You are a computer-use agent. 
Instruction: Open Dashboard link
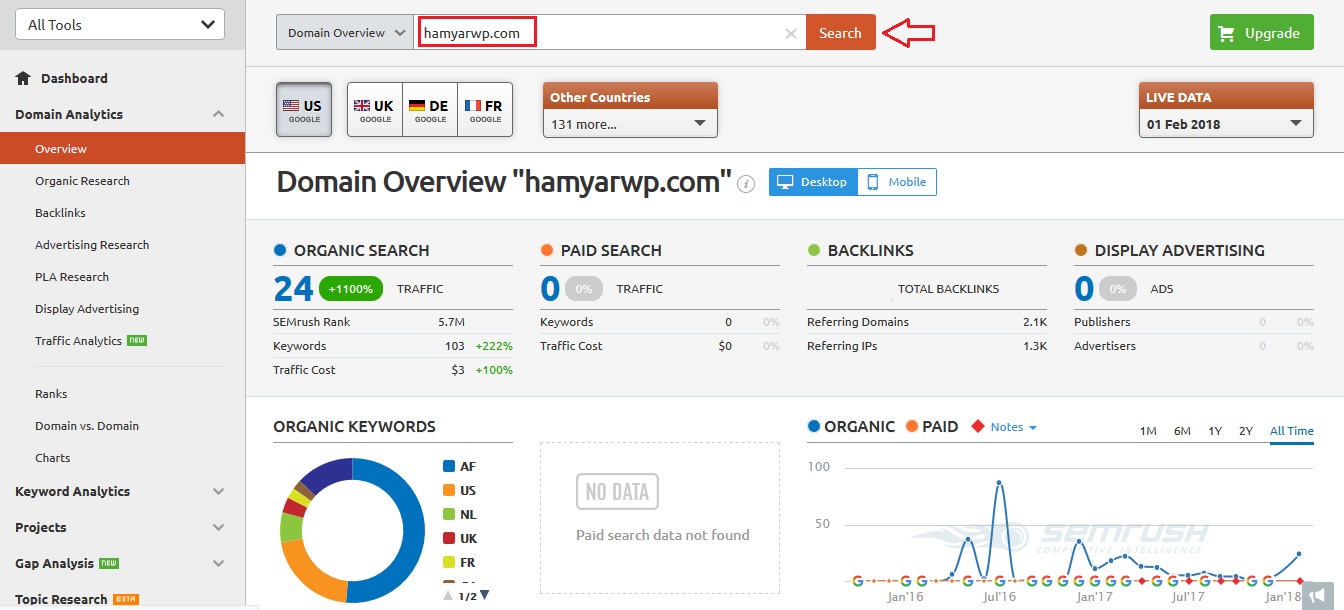[x=74, y=78]
